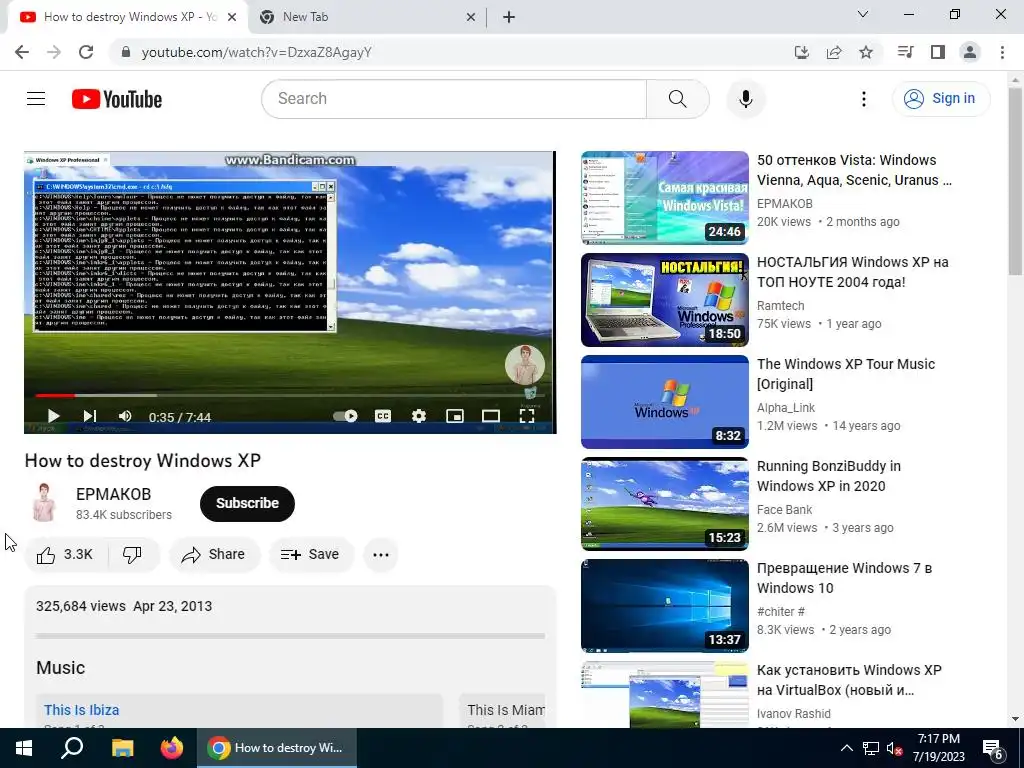Image resolution: width=1024 pixels, height=768 pixels.
Task: Skip to next video
Action: (x=89, y=416)
